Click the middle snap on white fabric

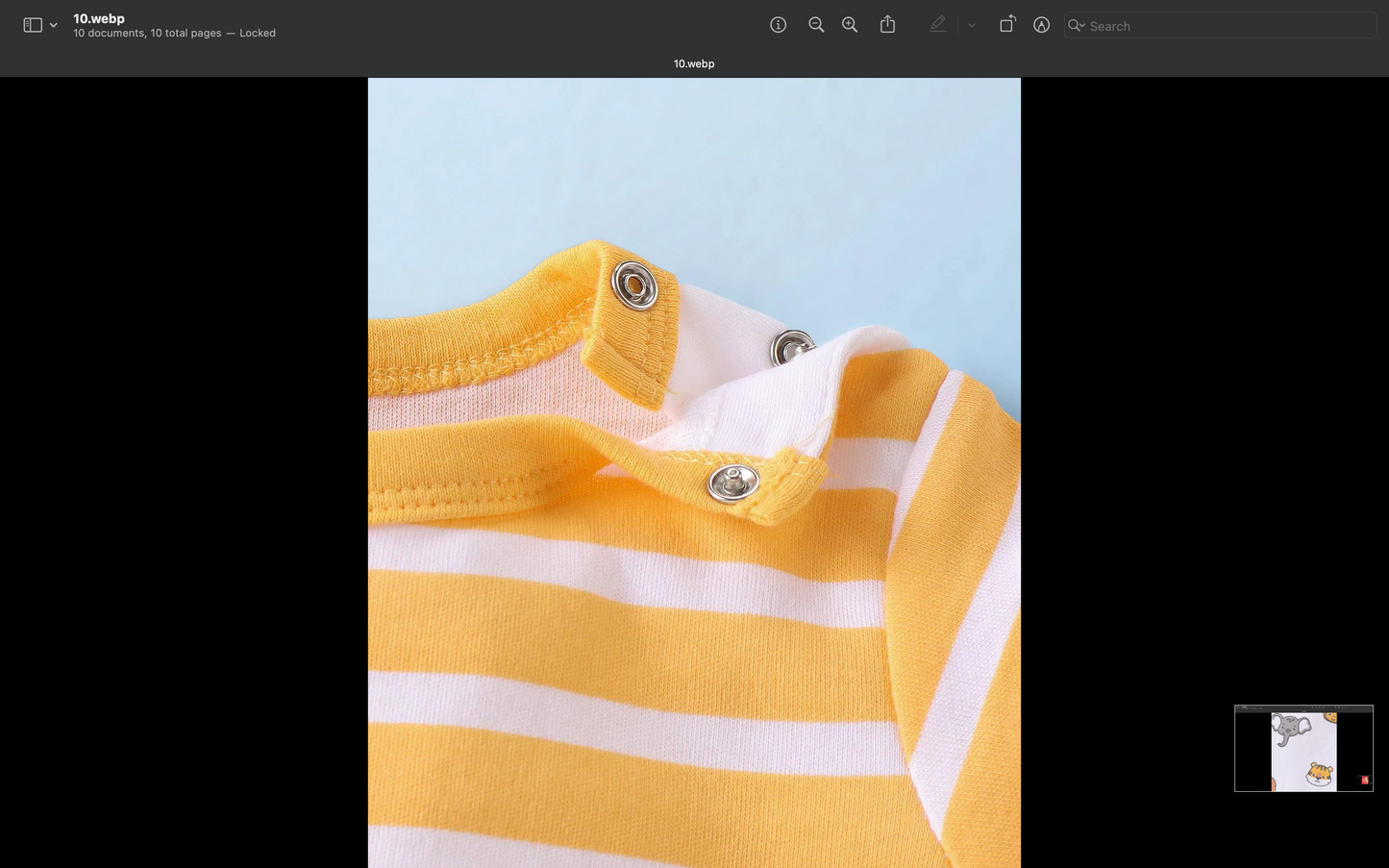click(x=791, y=347)
